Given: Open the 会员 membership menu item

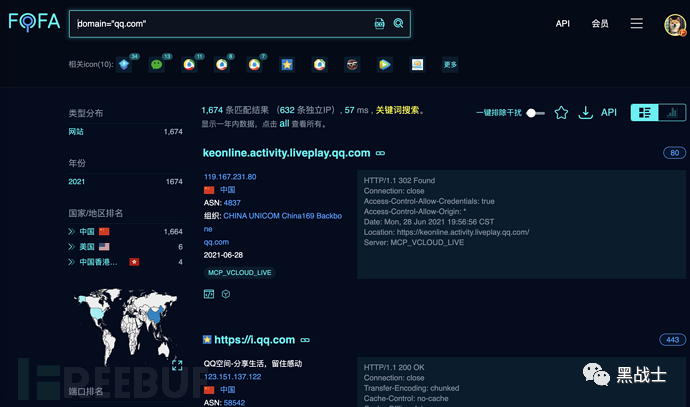Looking at the screenshot, I should click(600, 24).
